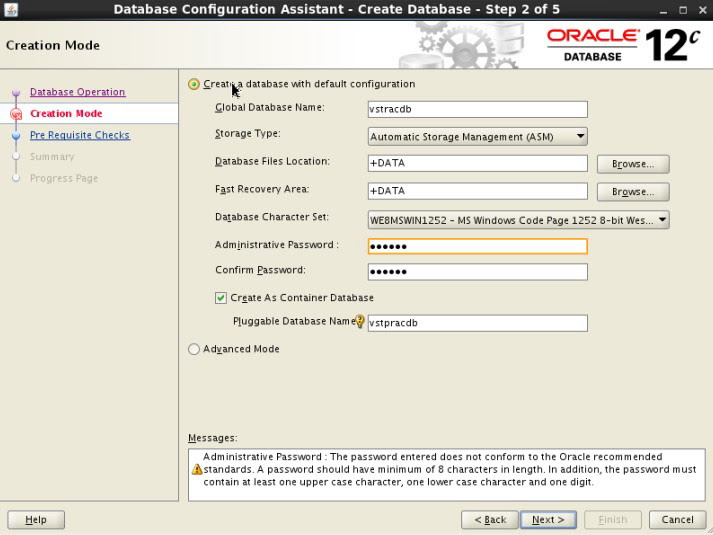Screen dimensions: 713x535
Task: Click the disabled Finish button
Action: click(x=613, y=520)
